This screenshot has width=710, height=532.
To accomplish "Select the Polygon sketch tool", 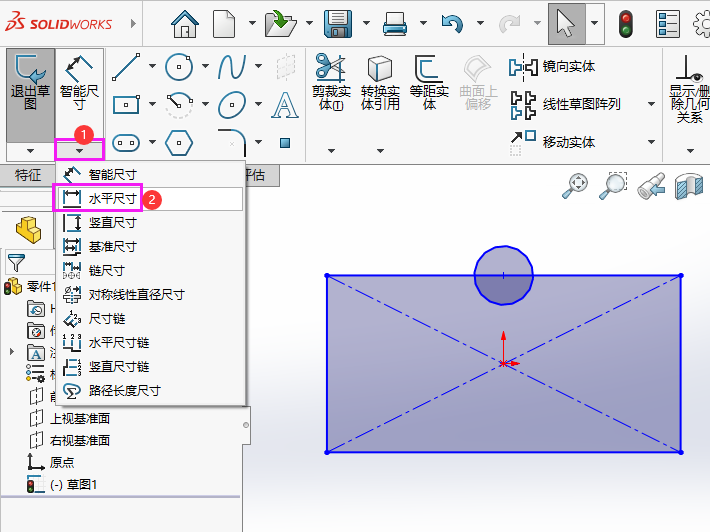I will [179, 143].
